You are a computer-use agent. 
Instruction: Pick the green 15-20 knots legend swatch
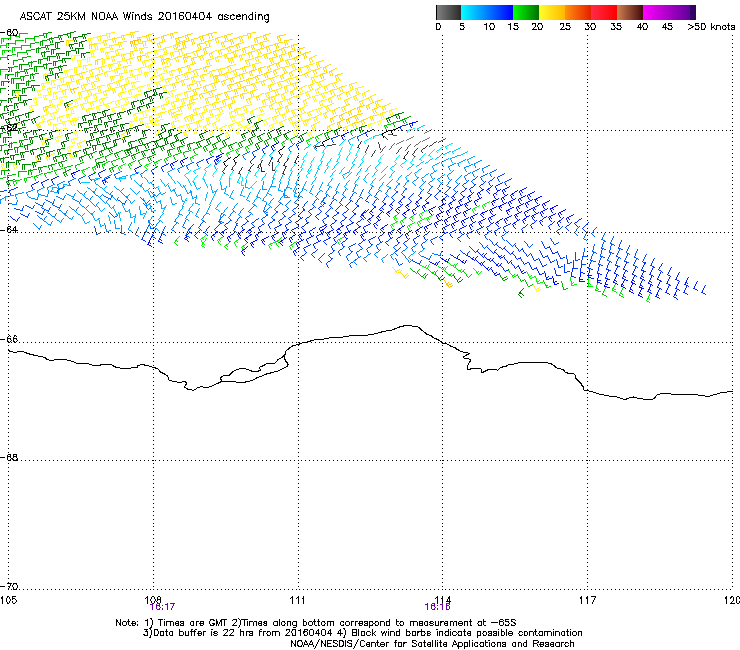(526, 12)
